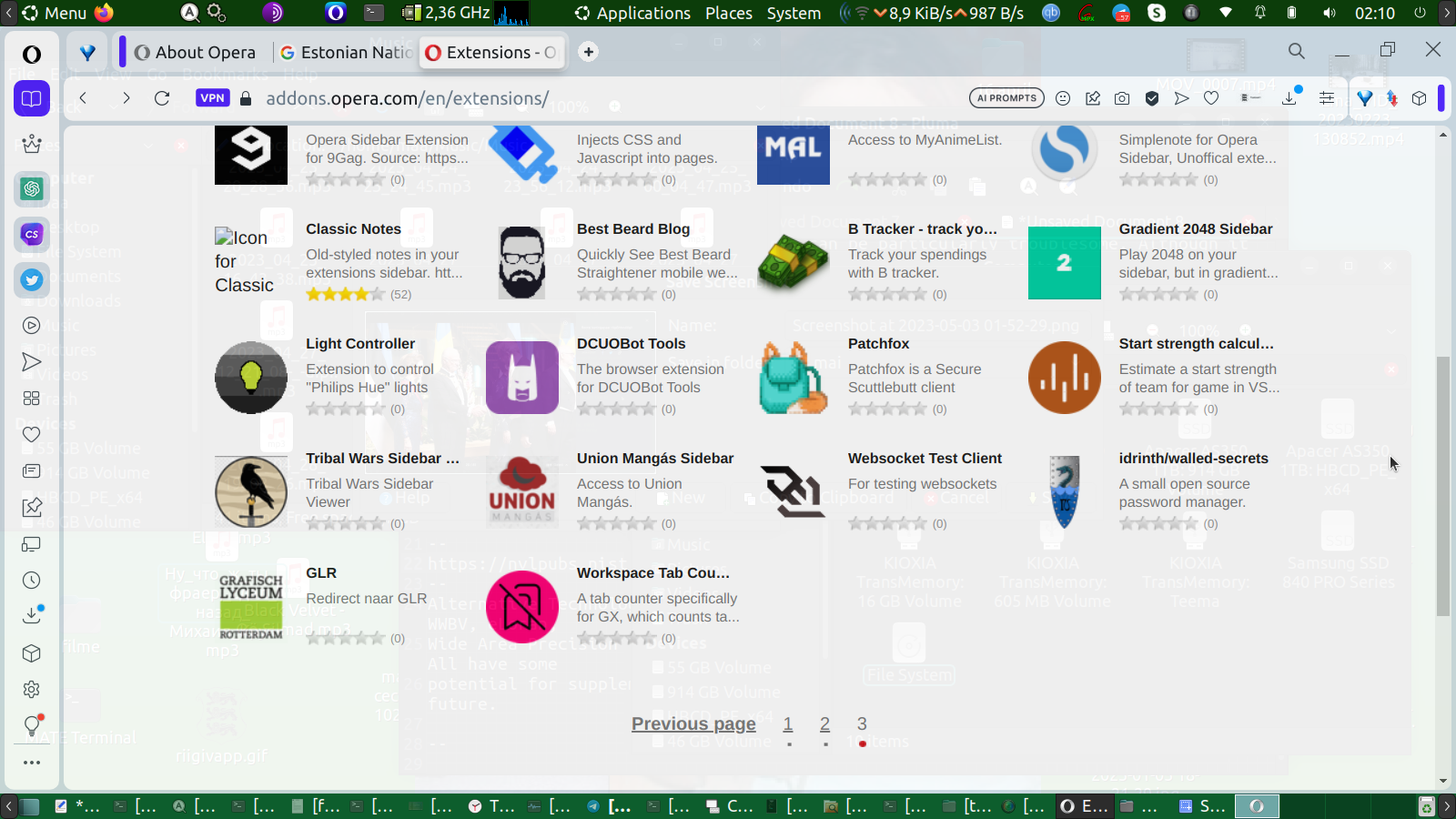The height and width of the screenshot is (819, 1456).
Task: Reload the current page
Action: coord(162,98)
